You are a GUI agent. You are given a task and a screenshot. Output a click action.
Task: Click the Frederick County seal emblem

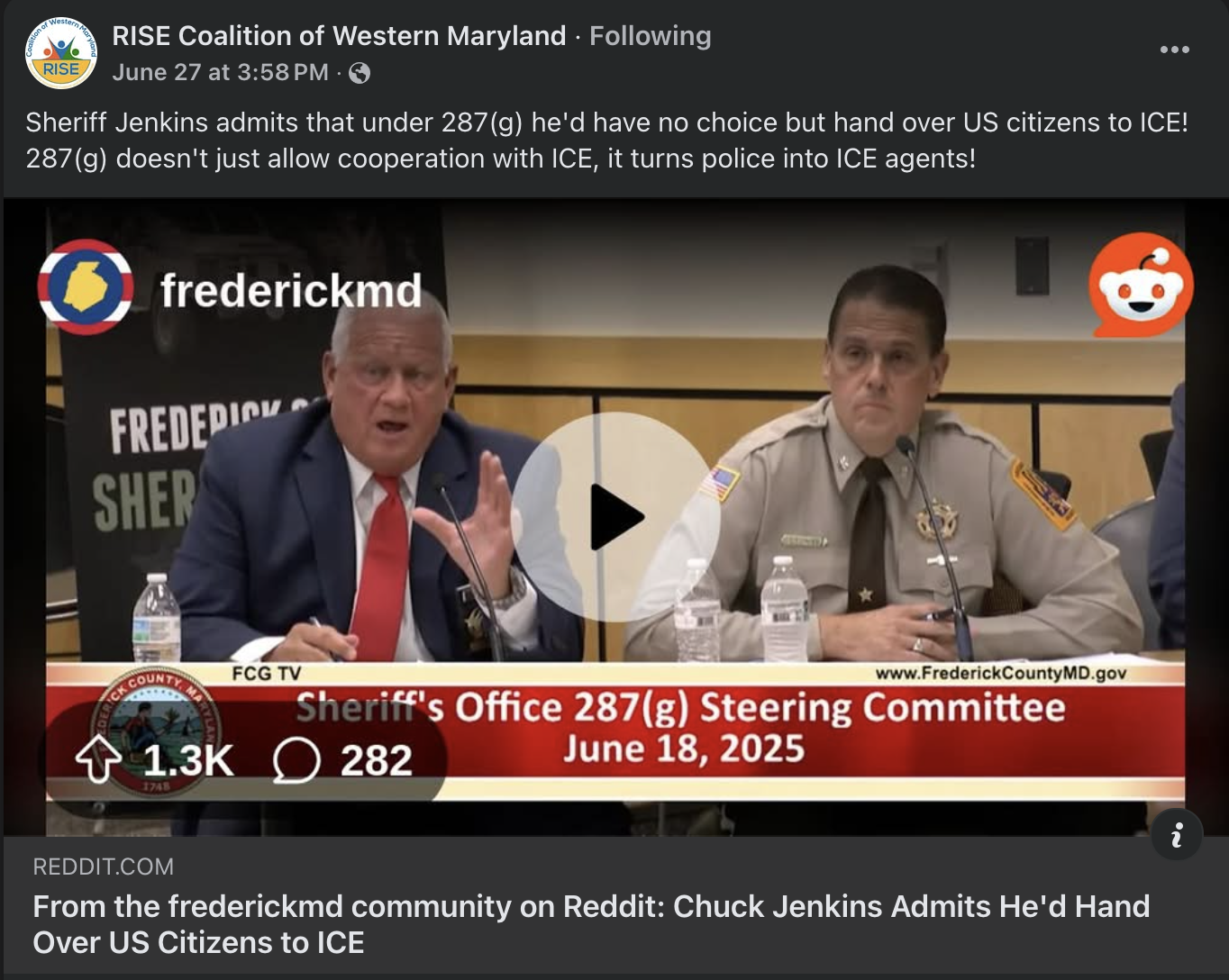[153, 731]
